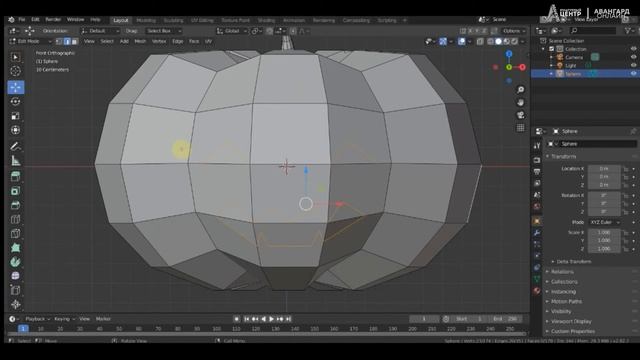Open the Vertex menu in viewport header
The width and height of the screenshot is (640, 360).
159,41
